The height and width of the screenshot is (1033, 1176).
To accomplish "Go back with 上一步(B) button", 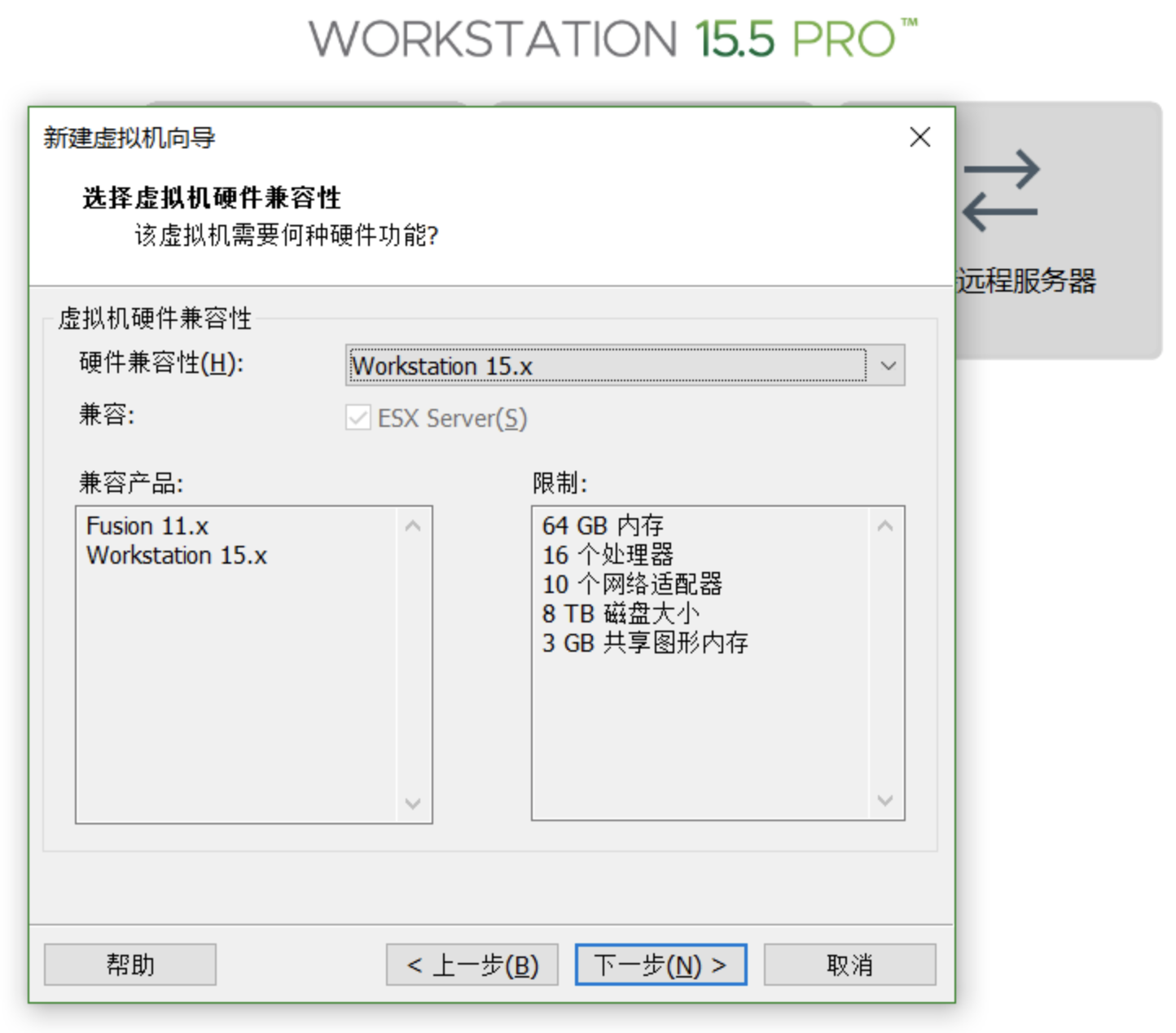I will click(472, 965).
